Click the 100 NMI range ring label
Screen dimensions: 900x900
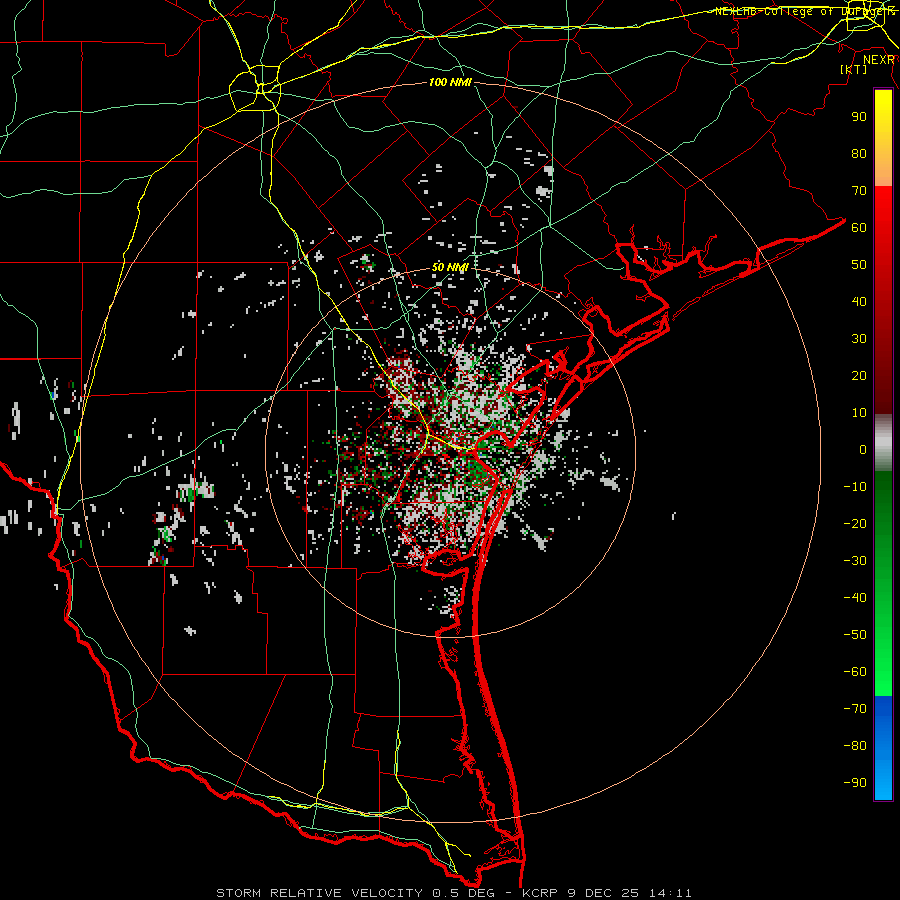coord(450,82)
